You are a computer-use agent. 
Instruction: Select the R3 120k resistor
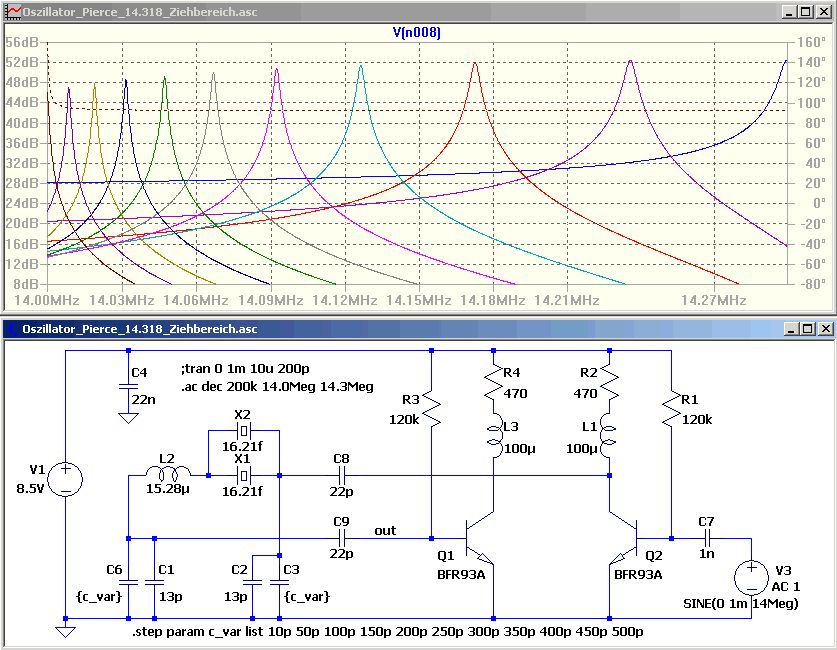(x=431, y=408)
